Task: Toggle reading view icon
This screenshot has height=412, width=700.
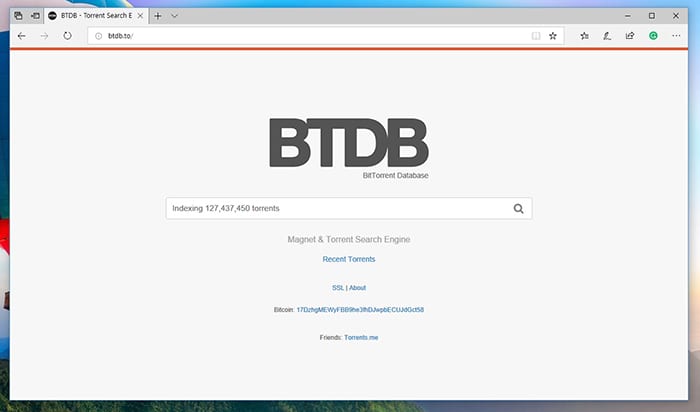Action: pyautogui.click(x=536, y=36)
